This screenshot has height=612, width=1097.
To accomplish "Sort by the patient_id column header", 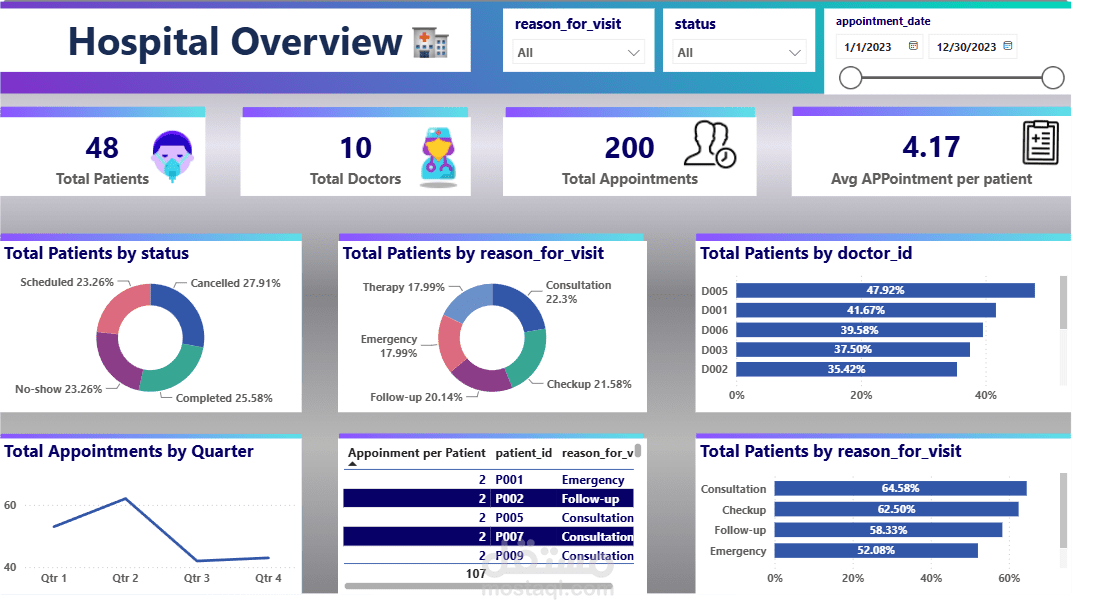I will tap(523, 453).
